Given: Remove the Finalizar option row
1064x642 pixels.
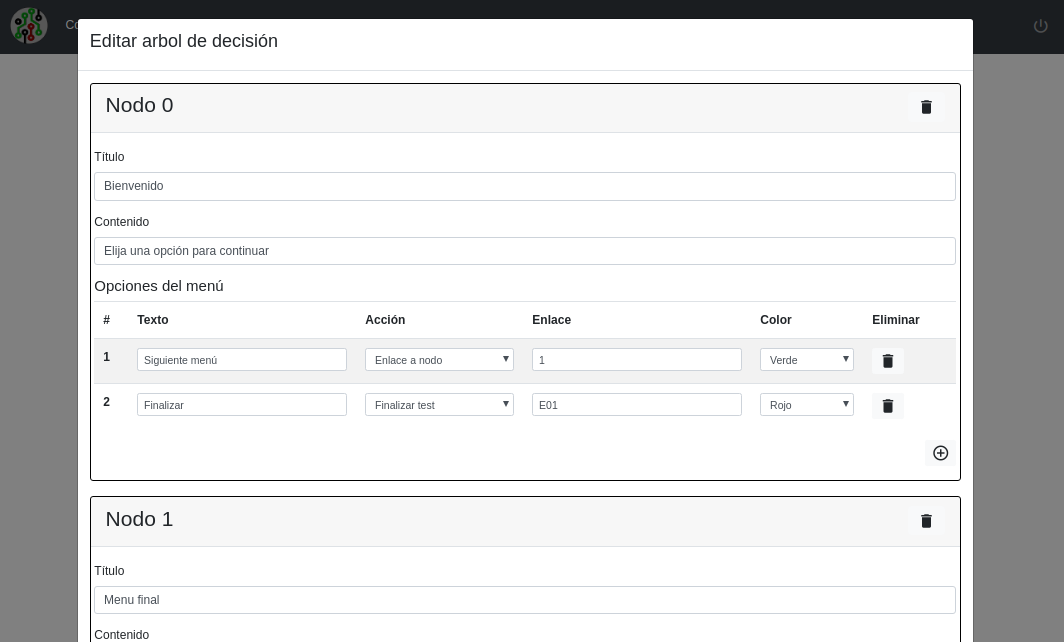Looking at the screenshot, I should 888,406.
